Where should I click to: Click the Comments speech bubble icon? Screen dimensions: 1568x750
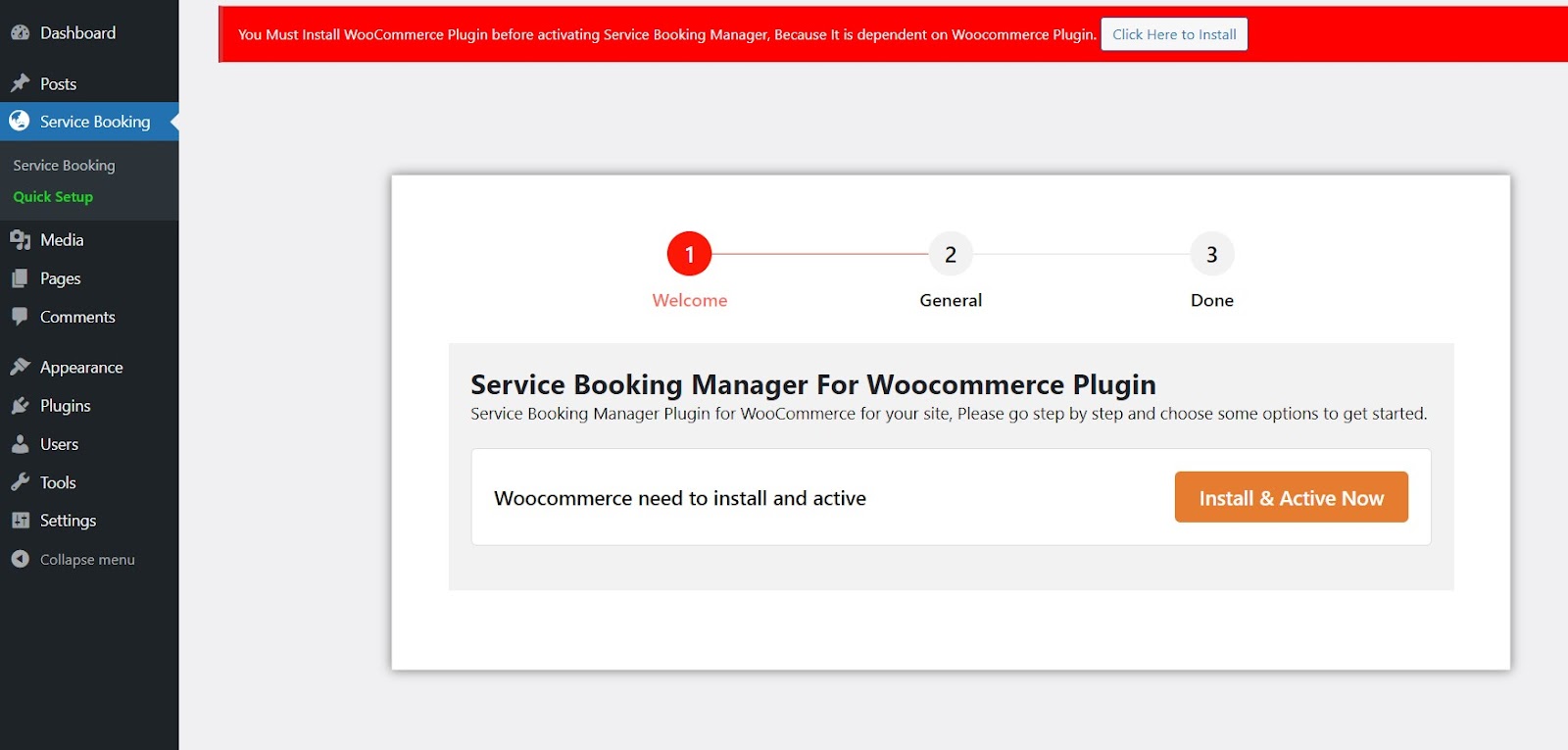coord(21,317)
